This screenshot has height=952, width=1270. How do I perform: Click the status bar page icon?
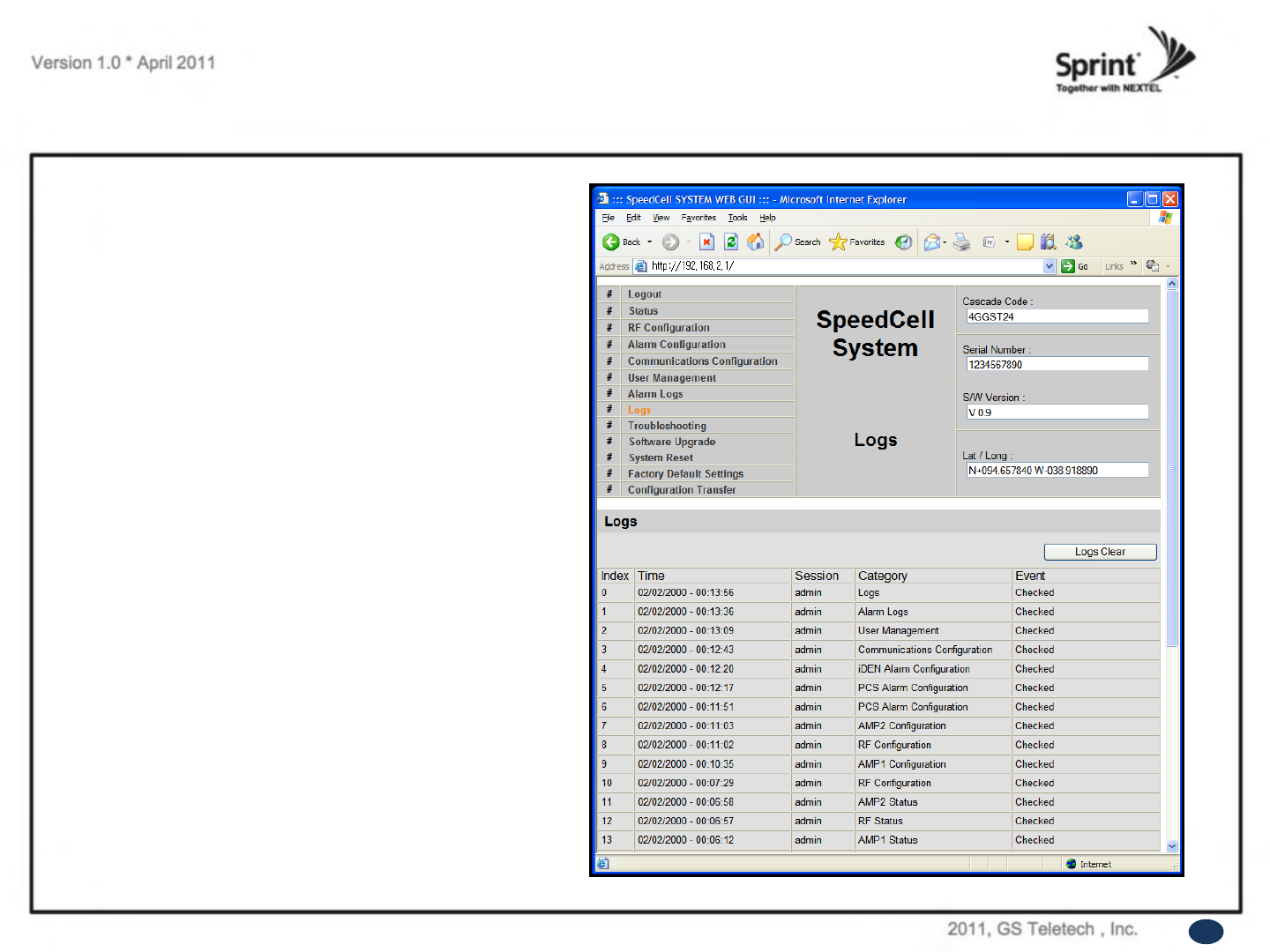click(603, 864)
